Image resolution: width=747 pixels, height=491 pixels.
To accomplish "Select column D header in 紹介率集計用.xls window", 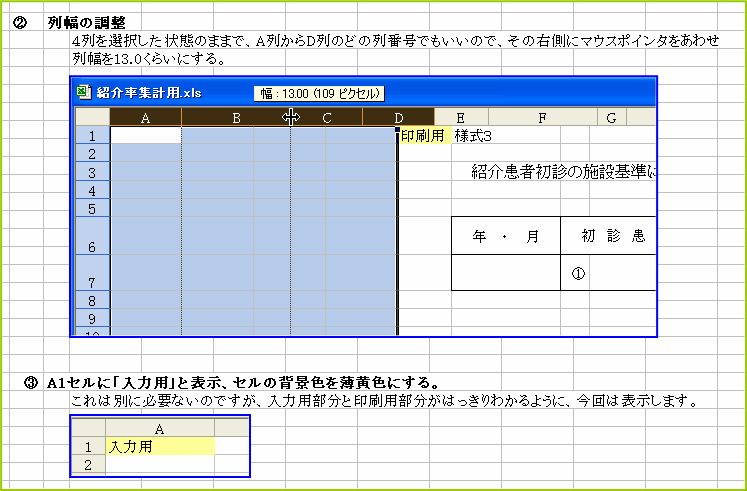I will (x=399, y=117).
